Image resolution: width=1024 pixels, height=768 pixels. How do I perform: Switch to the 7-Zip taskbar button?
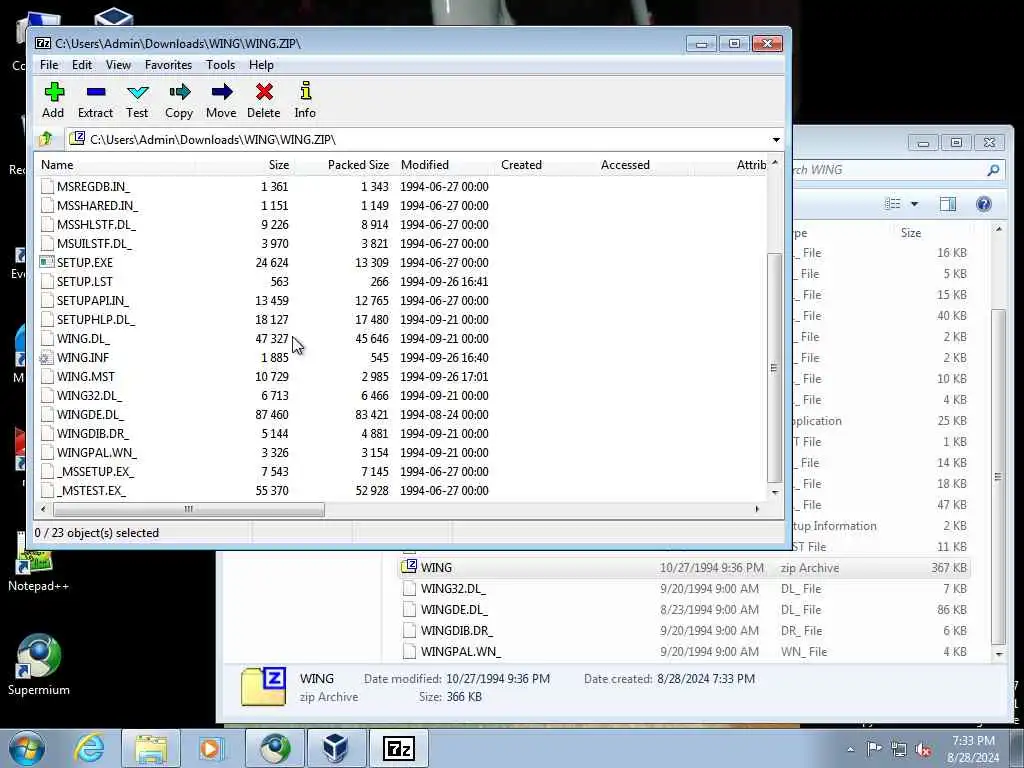pyautogui.click(x=399, y=748)
